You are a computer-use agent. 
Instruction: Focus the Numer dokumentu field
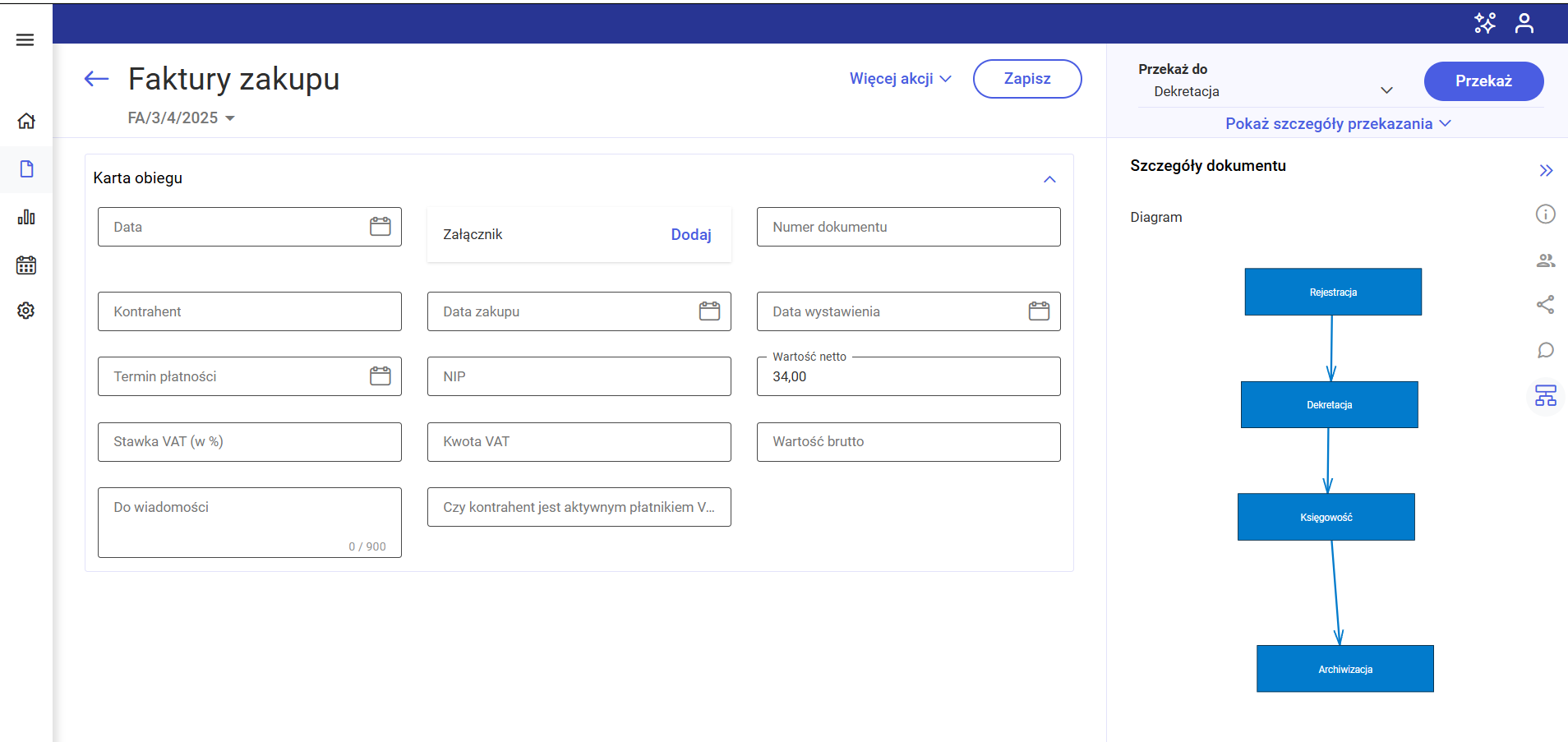click(x=909, y=227)
